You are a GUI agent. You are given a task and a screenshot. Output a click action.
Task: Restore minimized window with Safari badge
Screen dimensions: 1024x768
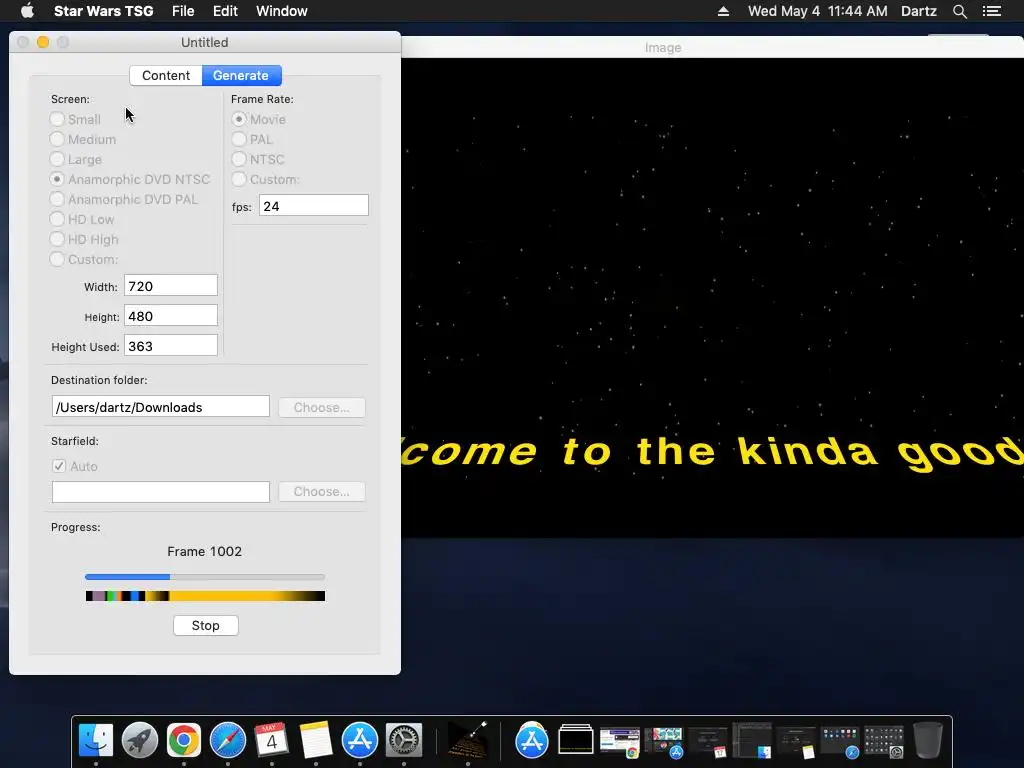(x=839, y=743)
